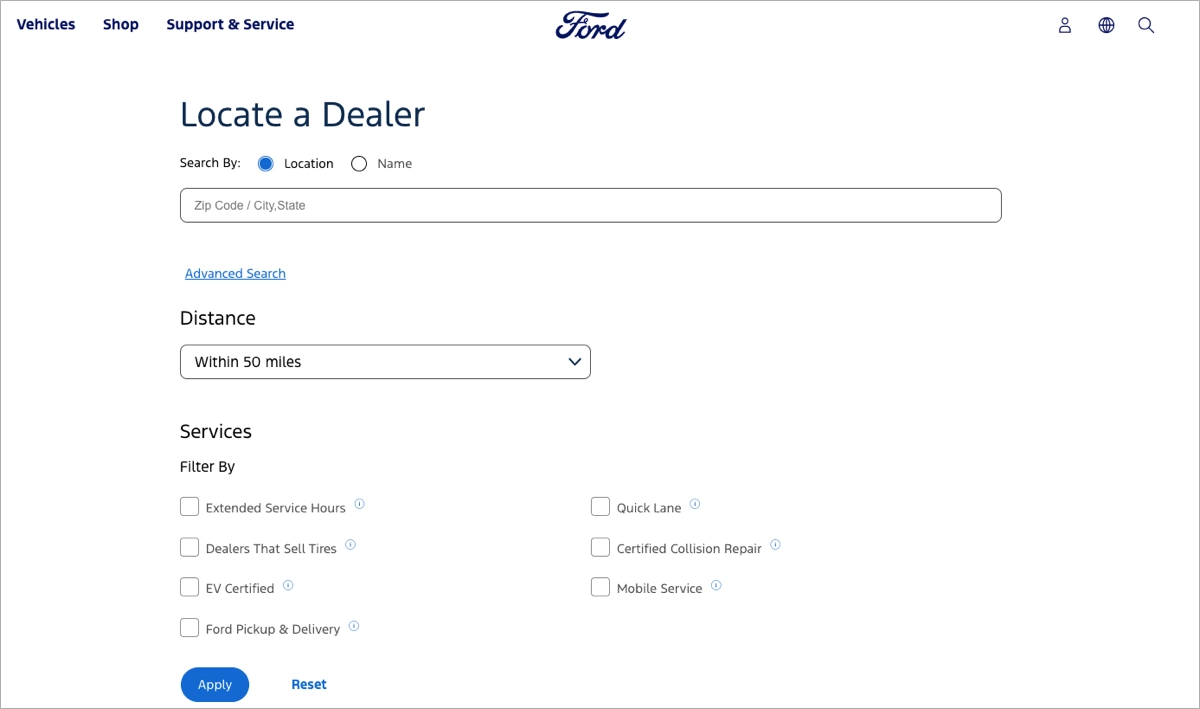Click the Zip Code / City,State field
The width and height of the screenshot is (1200, 709).
coord(590,205)
